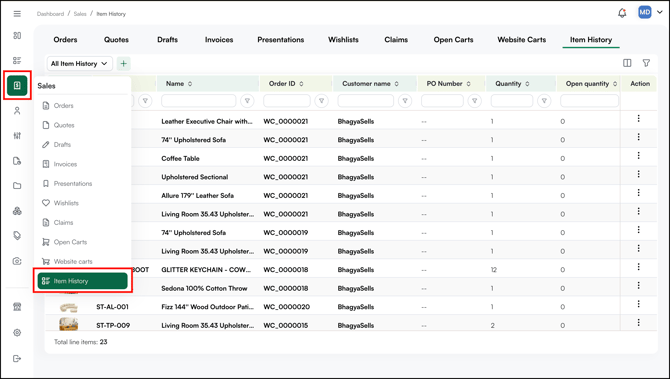This screenshot has height=379, width=670.
Task: Open the All Item History dropdown
Action: point(79,64)
